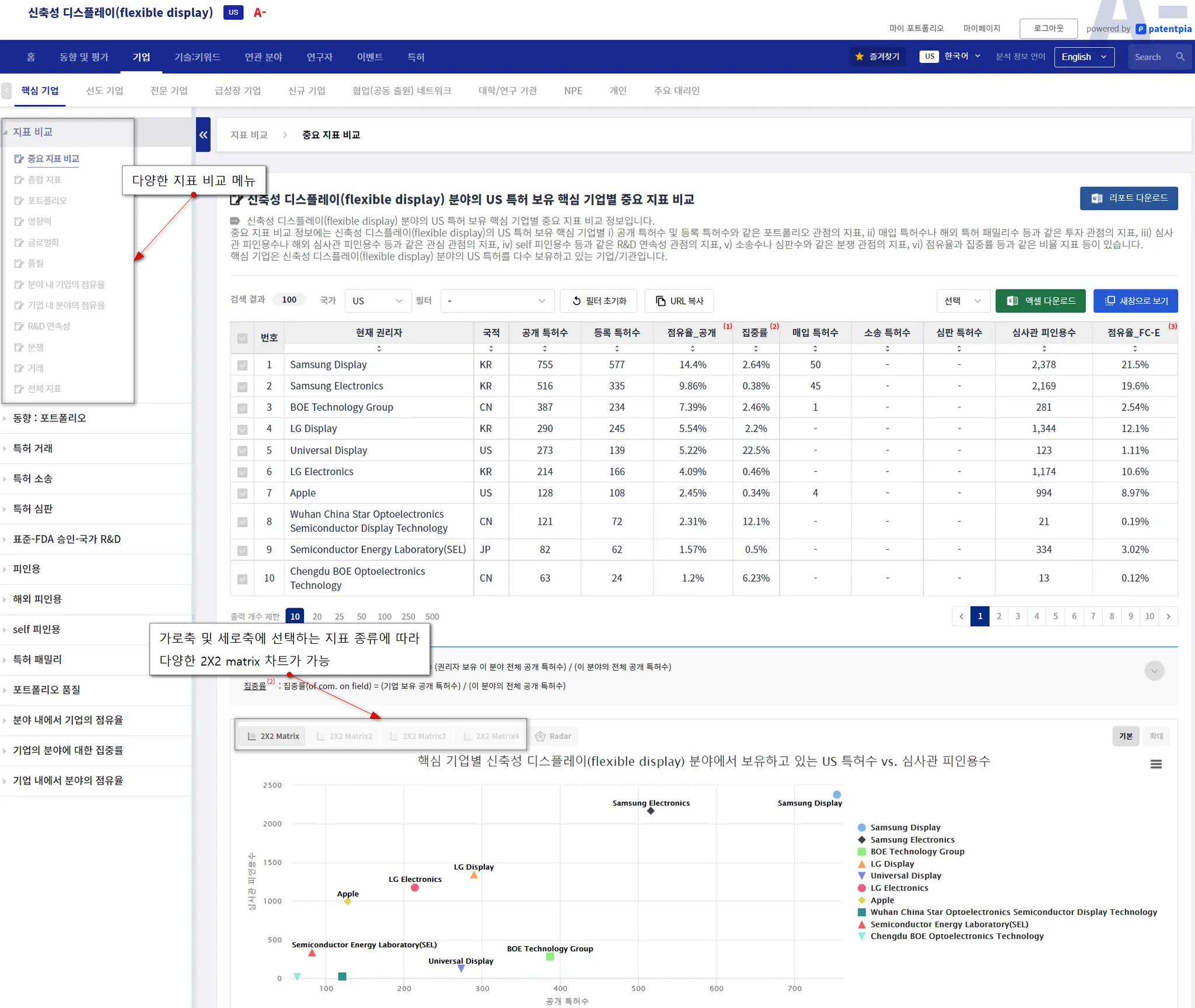The width and height of the screenshot is (1195, 1008).
Task: Click the filter reset icon button
Action: coord(598,301)
